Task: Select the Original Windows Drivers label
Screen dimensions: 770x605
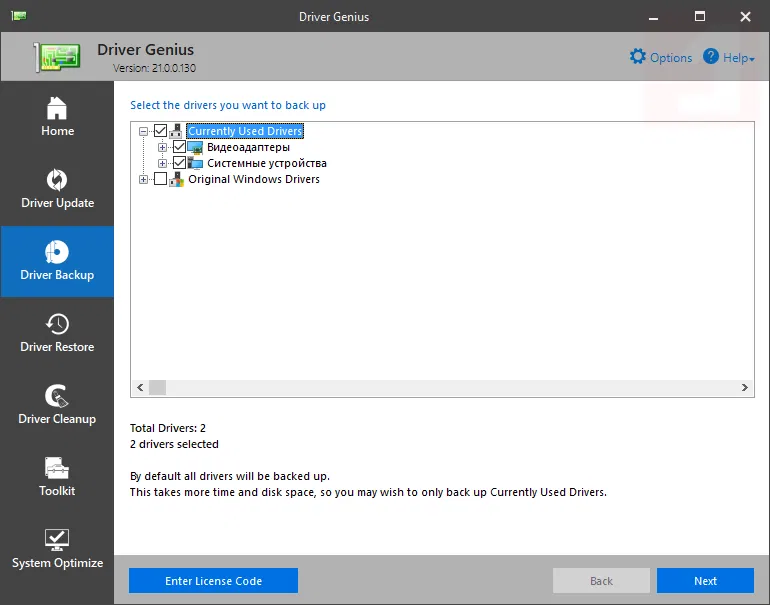Action: [x=254, y=179]
